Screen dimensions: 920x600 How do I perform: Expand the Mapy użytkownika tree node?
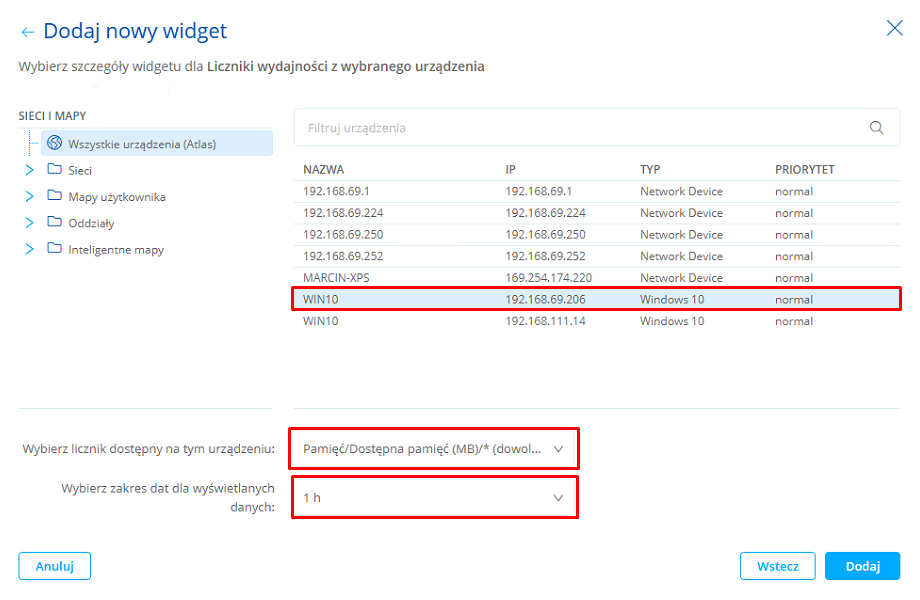click(x=29, y=196)
